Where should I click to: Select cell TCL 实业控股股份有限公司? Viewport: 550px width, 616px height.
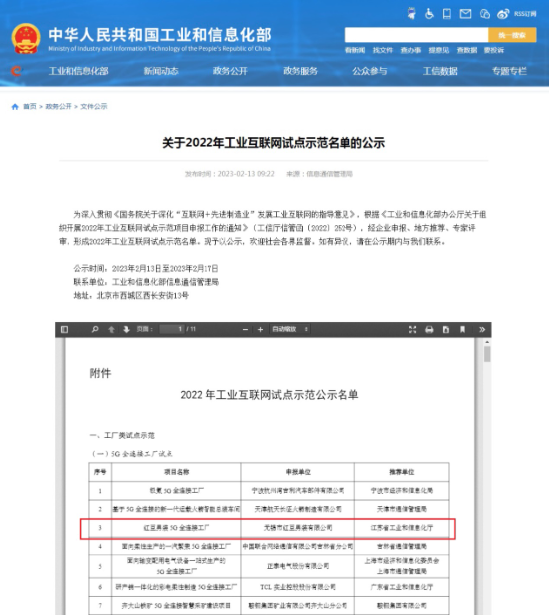click(x=298, y=587)
